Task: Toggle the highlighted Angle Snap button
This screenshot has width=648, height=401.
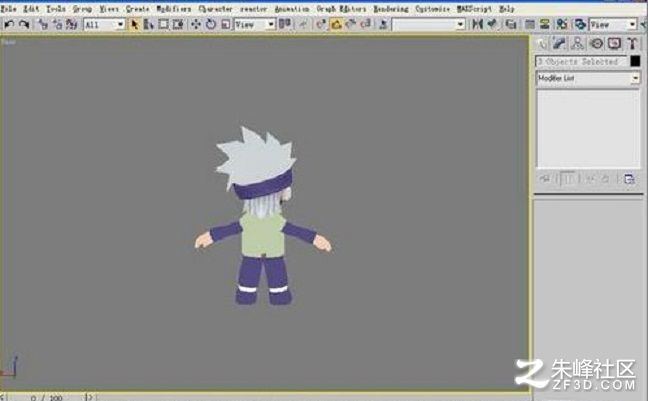Action: [336, 24]
